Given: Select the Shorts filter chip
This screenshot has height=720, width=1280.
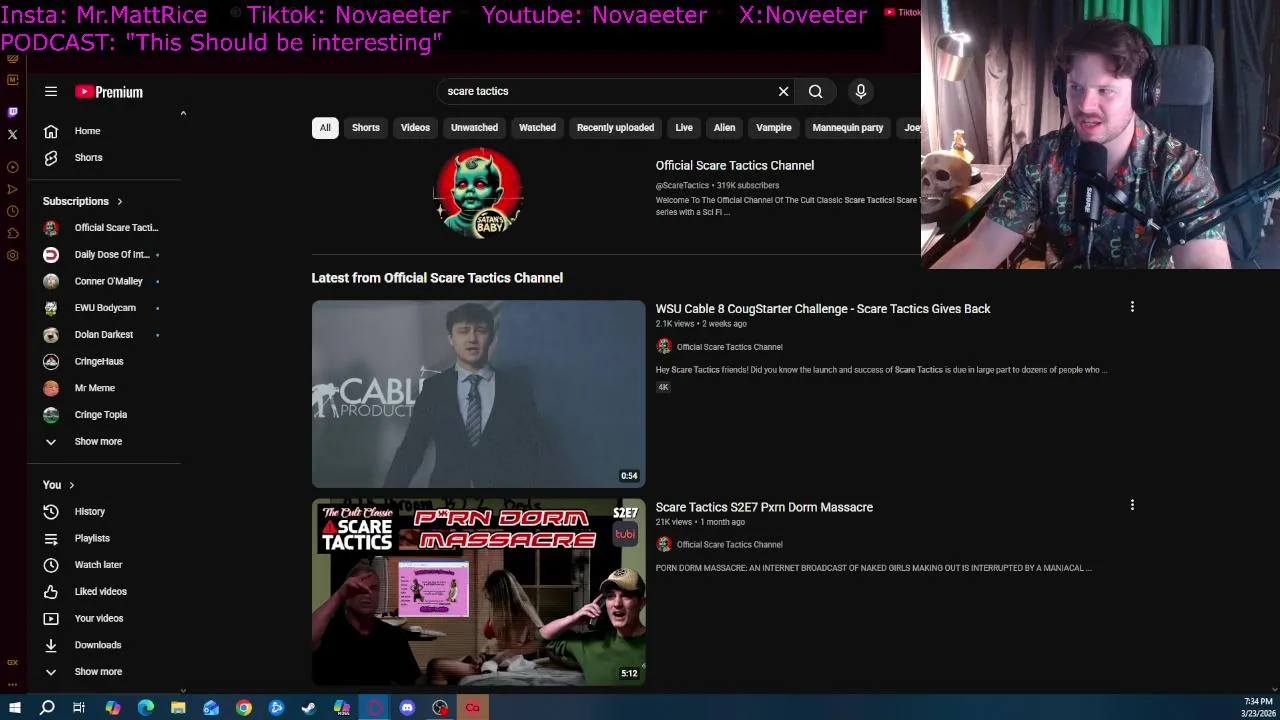Looking at the screenshot, I should pos(366,128).
